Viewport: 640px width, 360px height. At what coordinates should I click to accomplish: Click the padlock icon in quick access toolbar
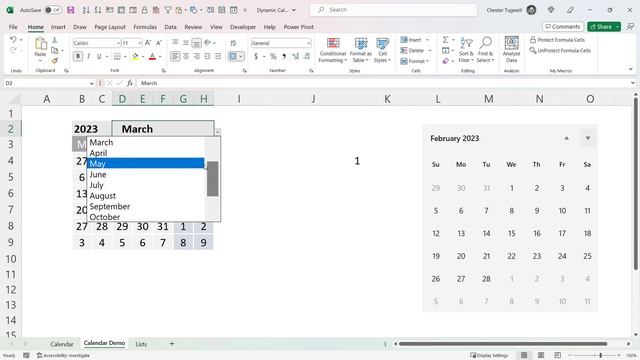[144, 10]
